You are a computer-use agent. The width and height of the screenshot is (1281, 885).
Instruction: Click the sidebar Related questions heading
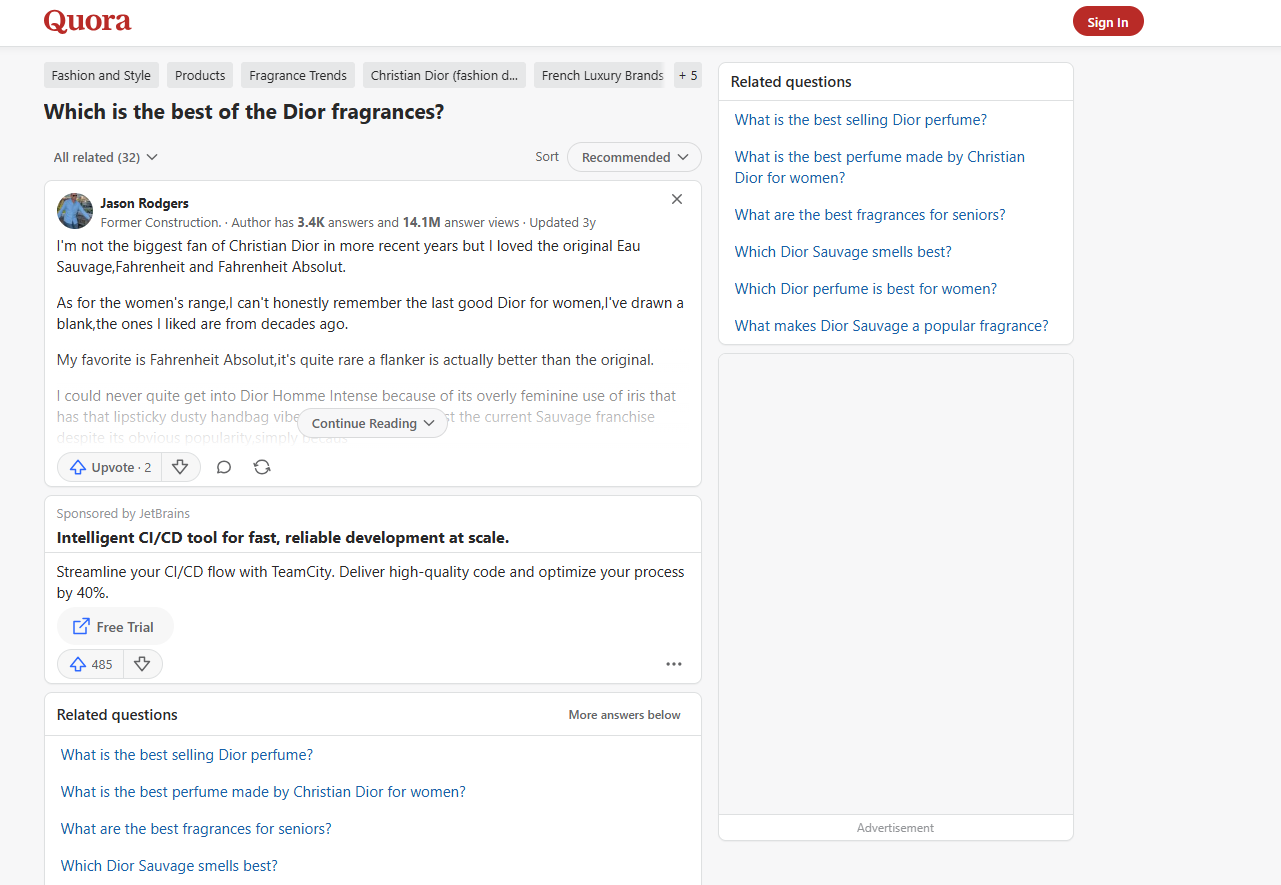coord(791,82)
